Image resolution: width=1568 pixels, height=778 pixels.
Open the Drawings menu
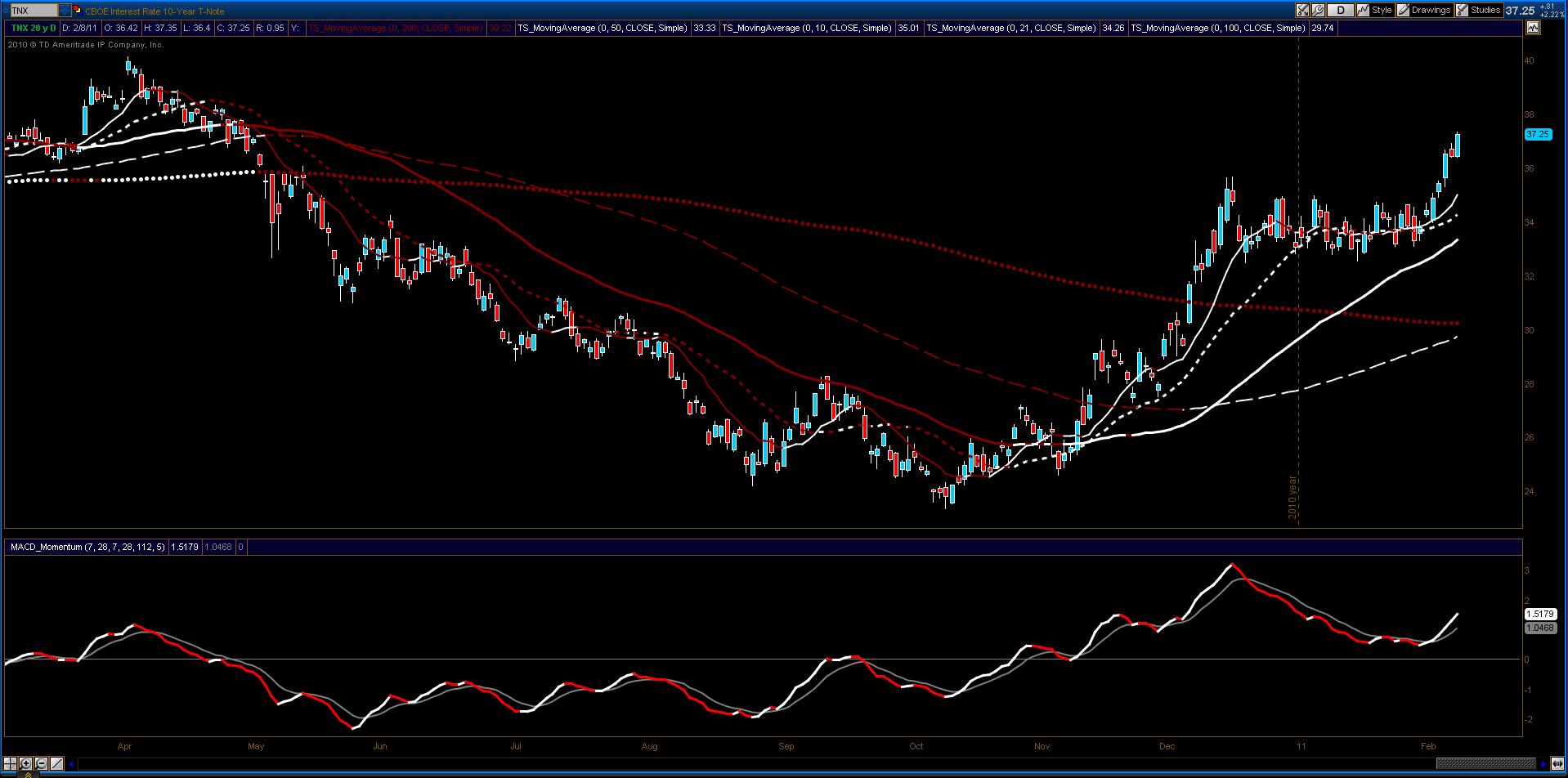(1424, 11)
